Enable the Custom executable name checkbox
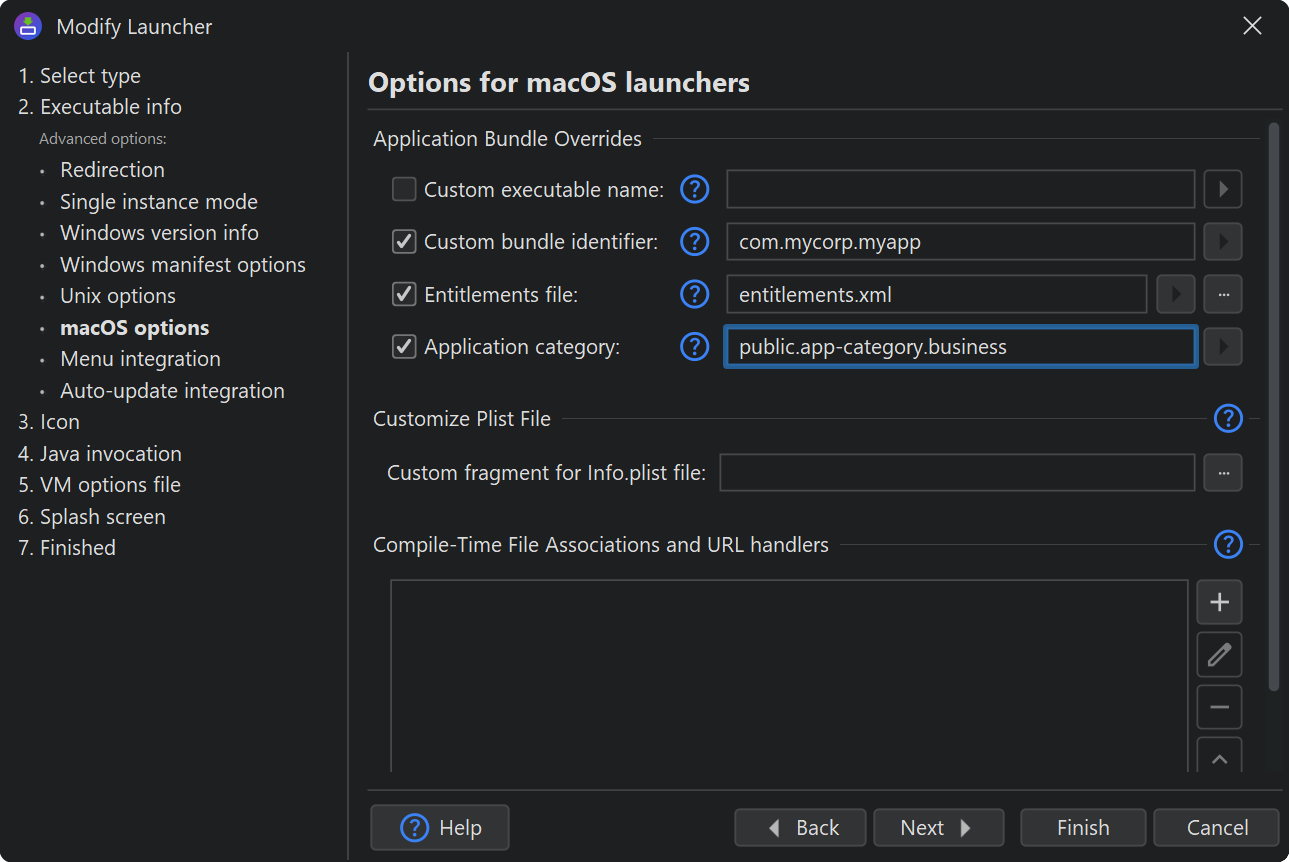Screen dimensions: 1289x862 pyautogui.click(x=404, y=189)
